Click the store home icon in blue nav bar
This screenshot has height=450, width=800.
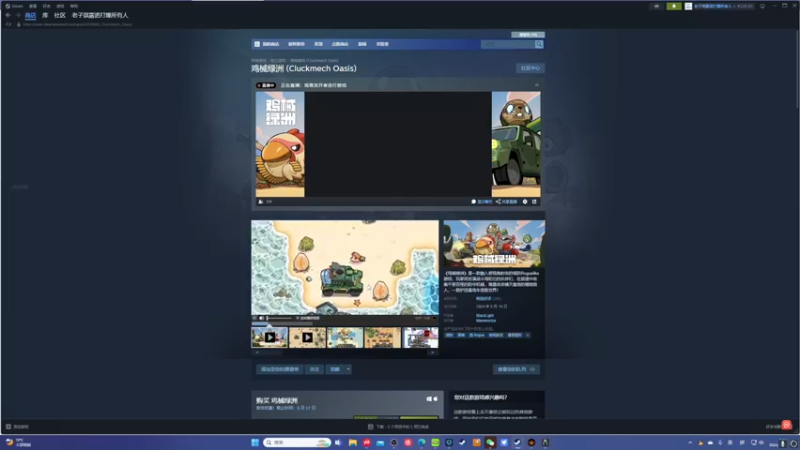[x=257, y=44]
